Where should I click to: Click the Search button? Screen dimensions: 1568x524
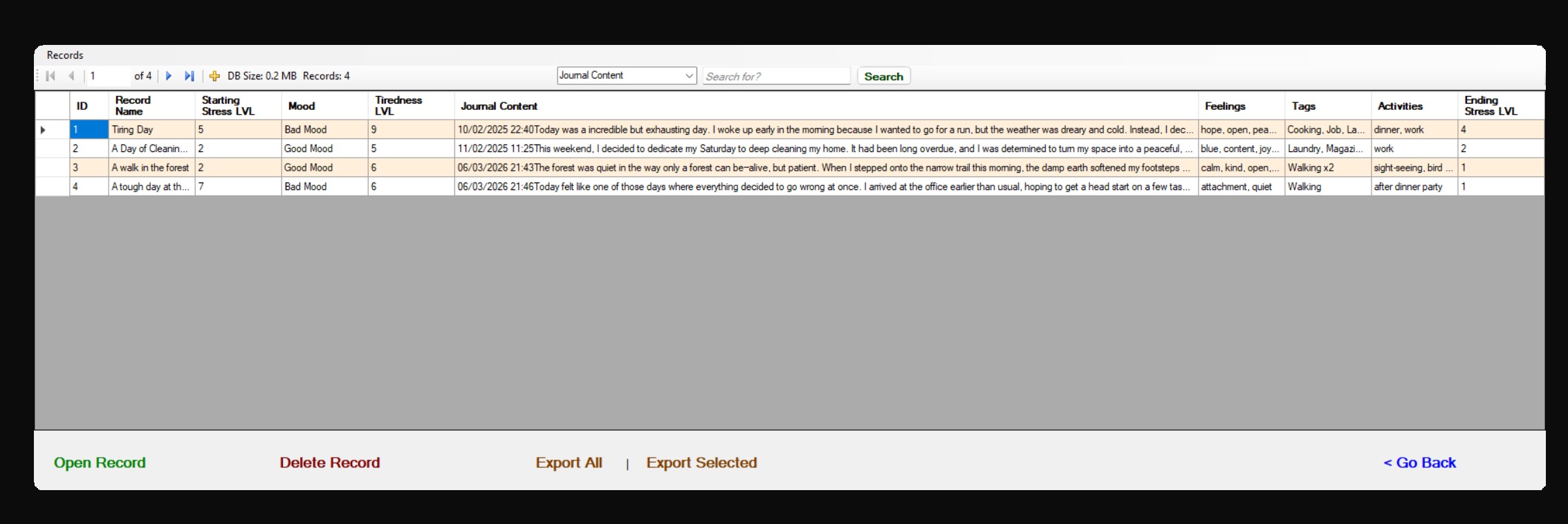tap(883, 76)
